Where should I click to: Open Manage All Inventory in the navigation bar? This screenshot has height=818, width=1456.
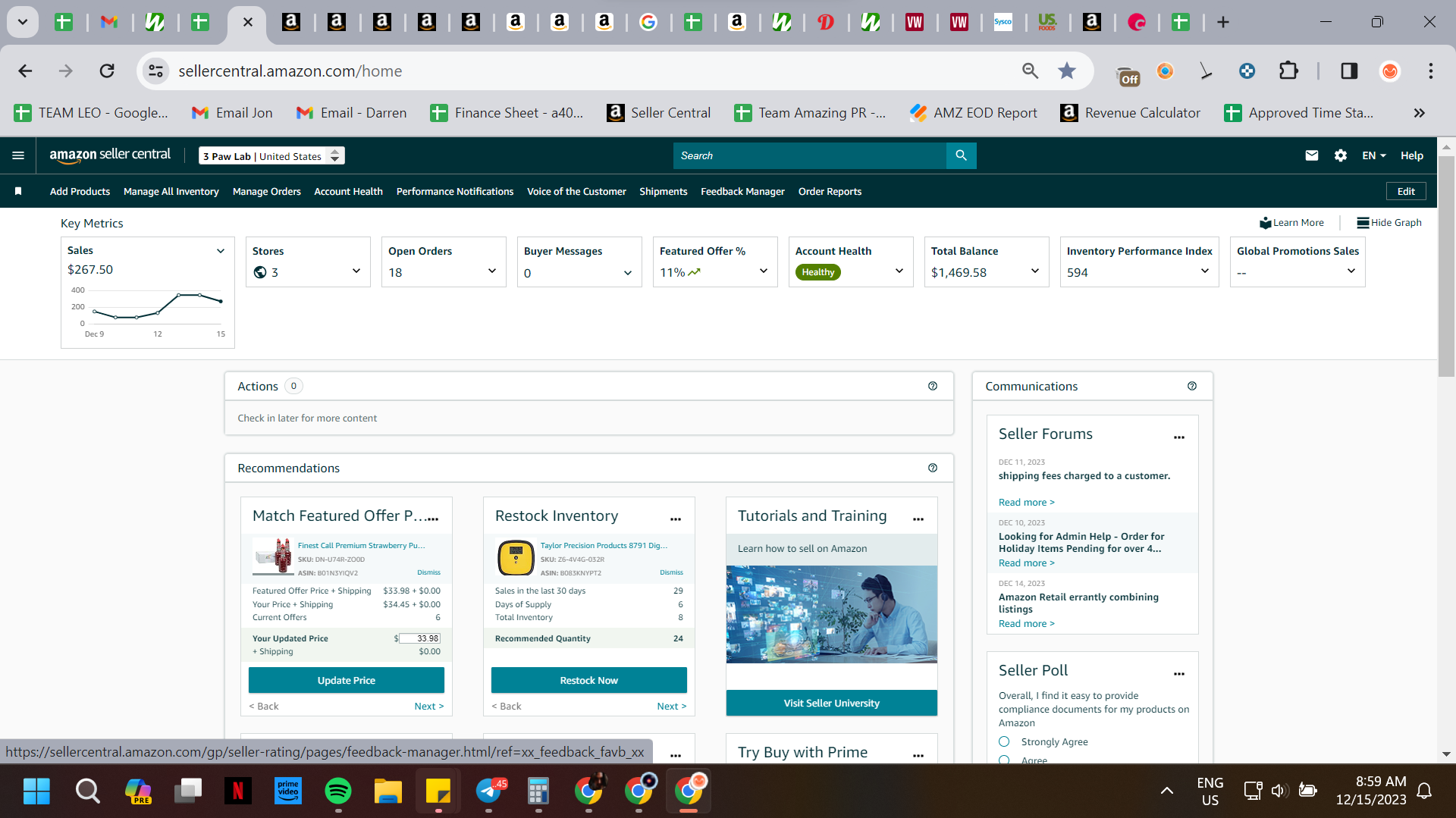[171, 191]
